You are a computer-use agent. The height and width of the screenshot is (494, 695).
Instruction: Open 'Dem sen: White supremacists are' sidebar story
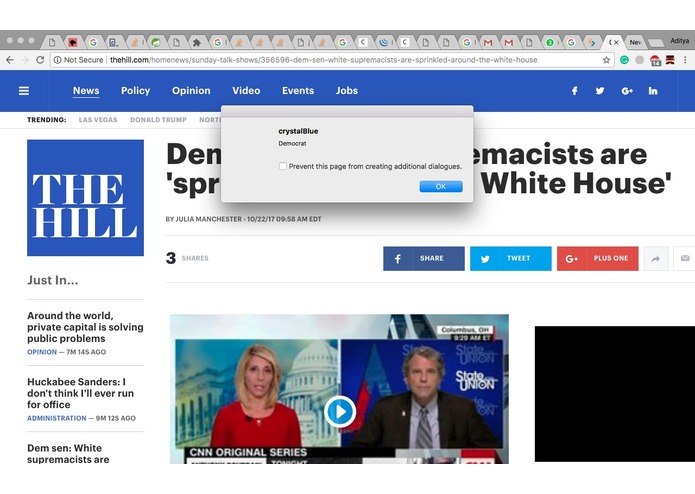coord(68,454)
